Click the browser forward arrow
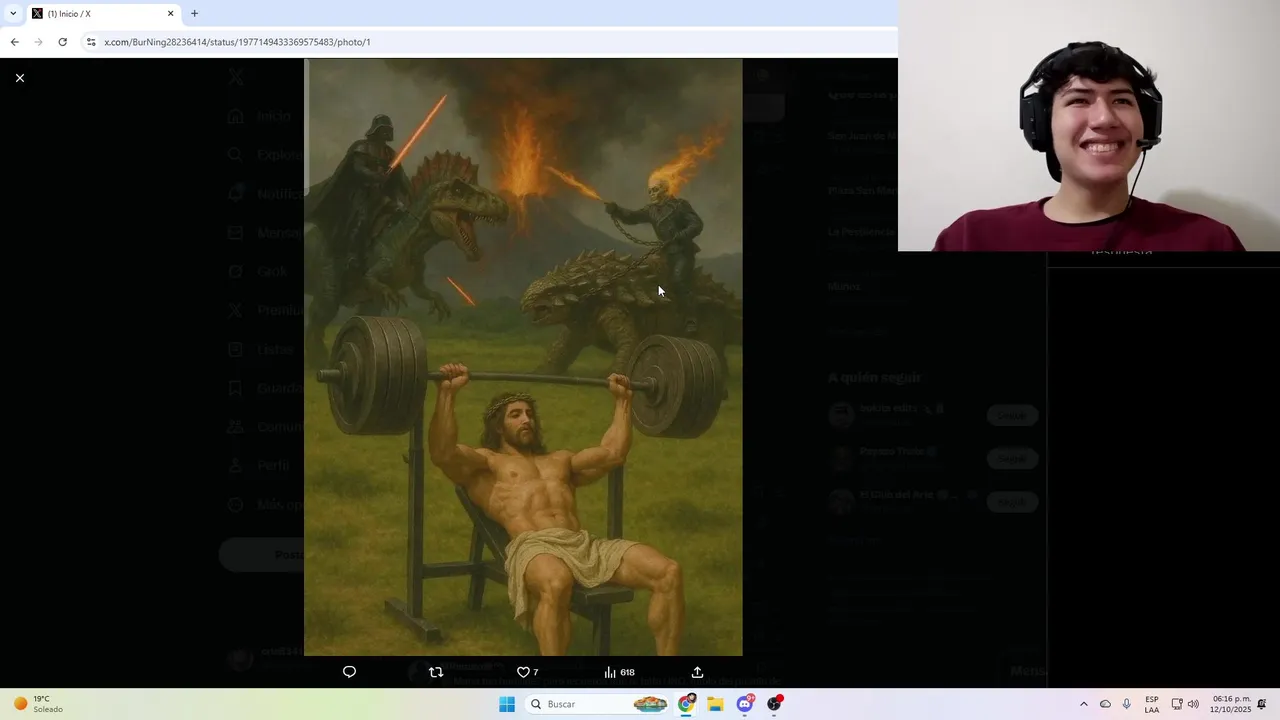 [x=38, y=42]
